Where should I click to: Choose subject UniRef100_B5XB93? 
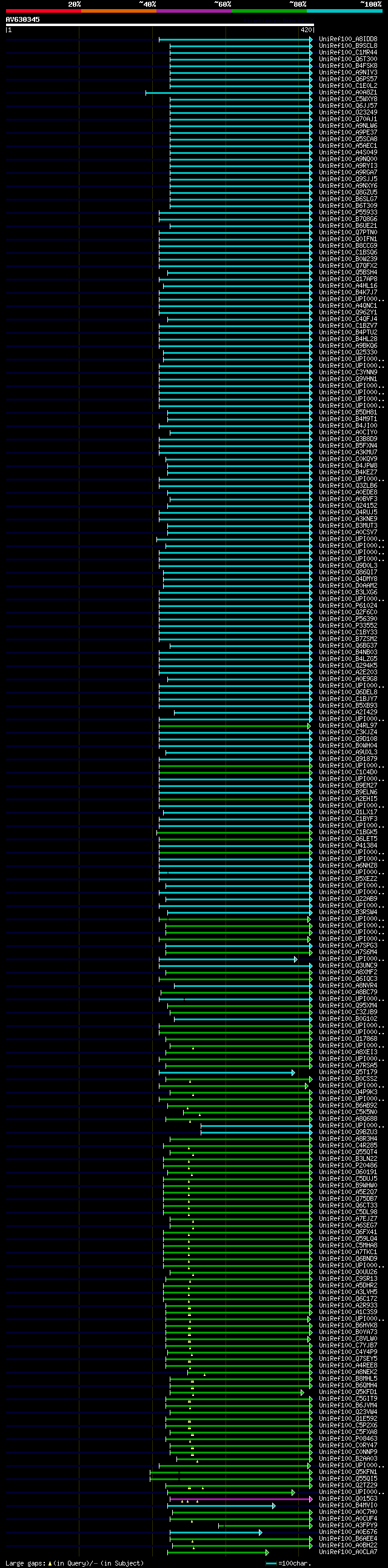[x=348, y=706]
